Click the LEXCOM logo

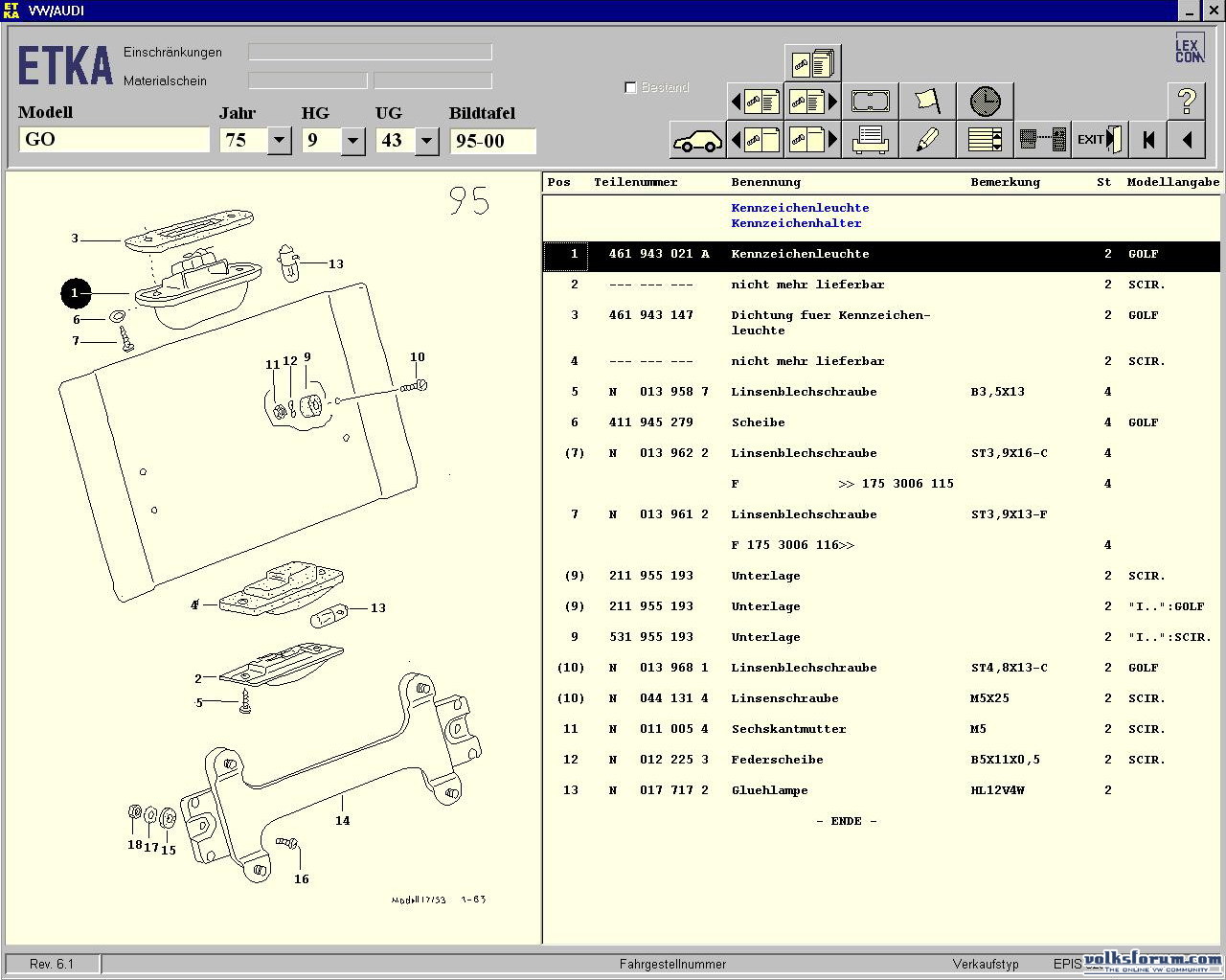[1189, 49]
